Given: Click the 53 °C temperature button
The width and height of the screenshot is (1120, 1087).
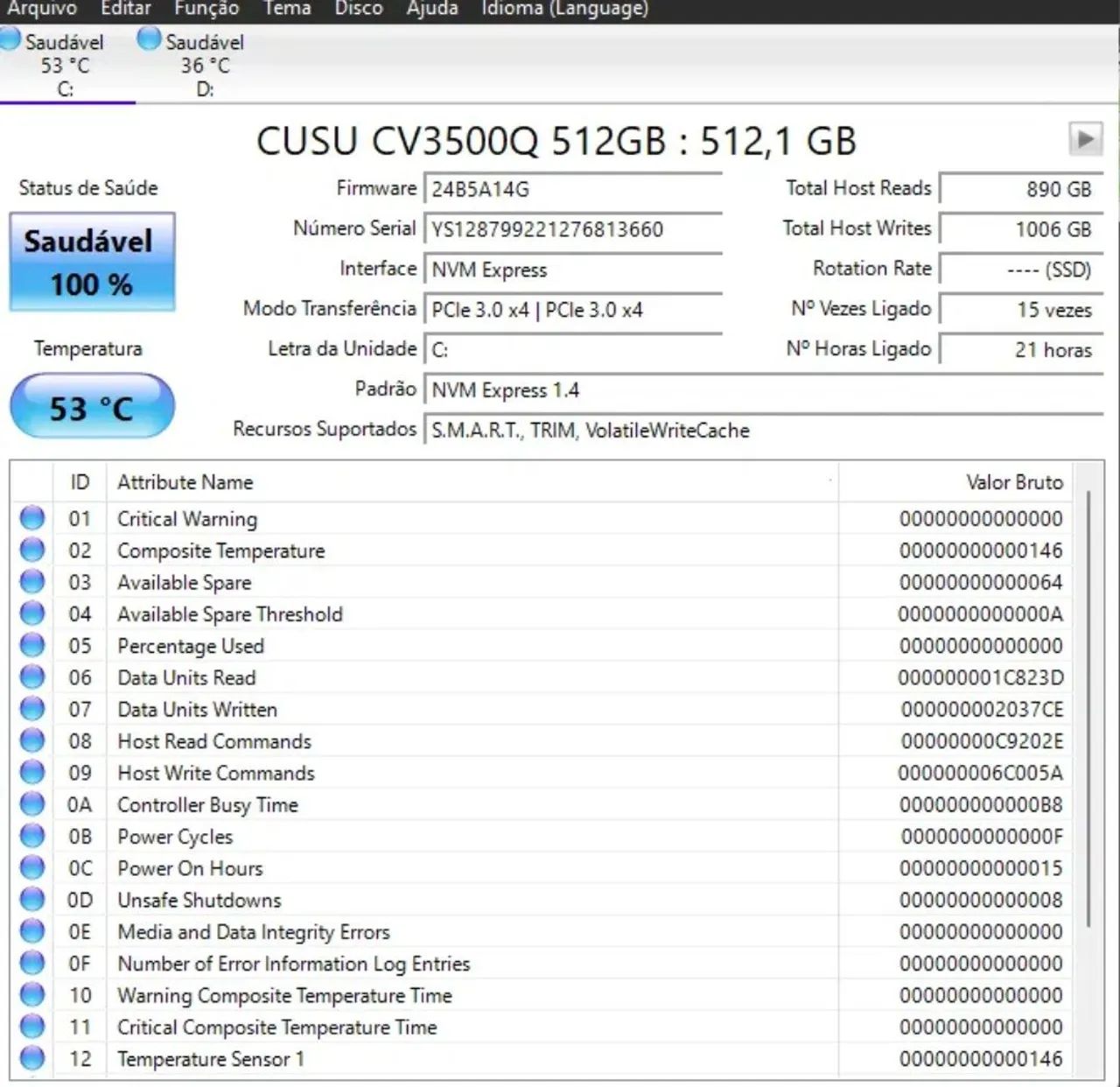Looking at the screenshot, I should (92, 407).
